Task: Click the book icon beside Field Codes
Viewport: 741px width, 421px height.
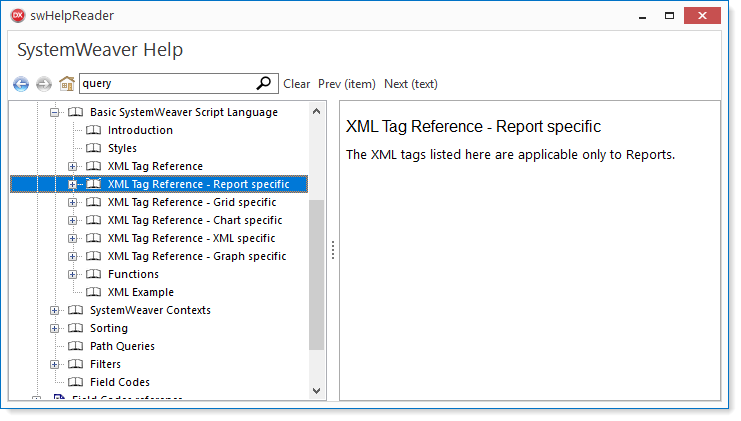Action: pos(76,382)
